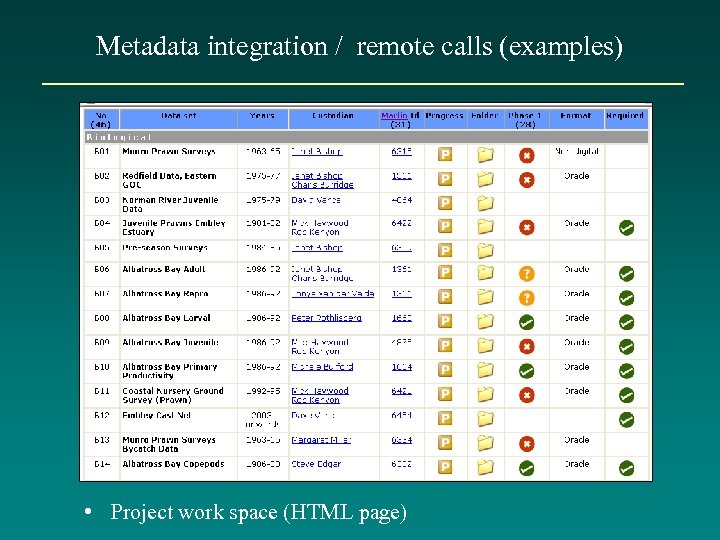720x540 pixels.
Task: Open the Progress icon for Norman River Juvenile Data
Action: 444,202
